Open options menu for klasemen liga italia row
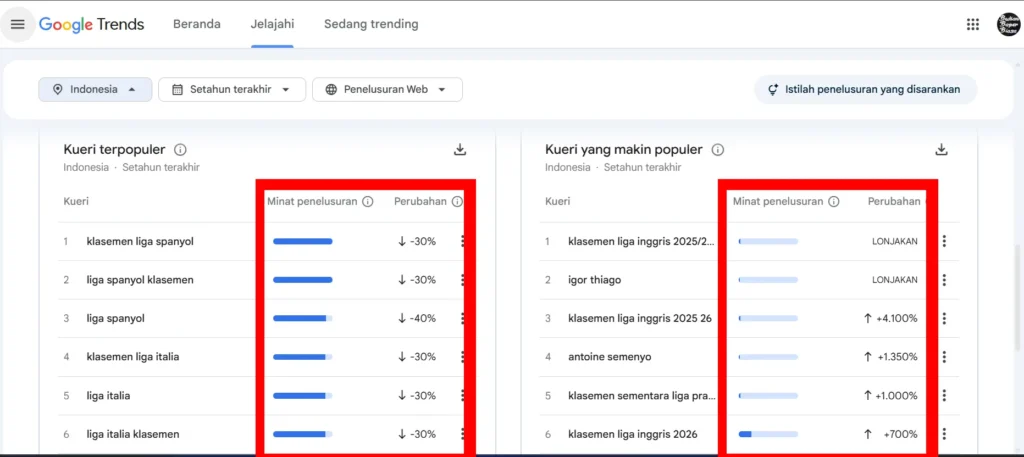The height and width of the screenshot is (457, 1024). click(x=463, y=357)
